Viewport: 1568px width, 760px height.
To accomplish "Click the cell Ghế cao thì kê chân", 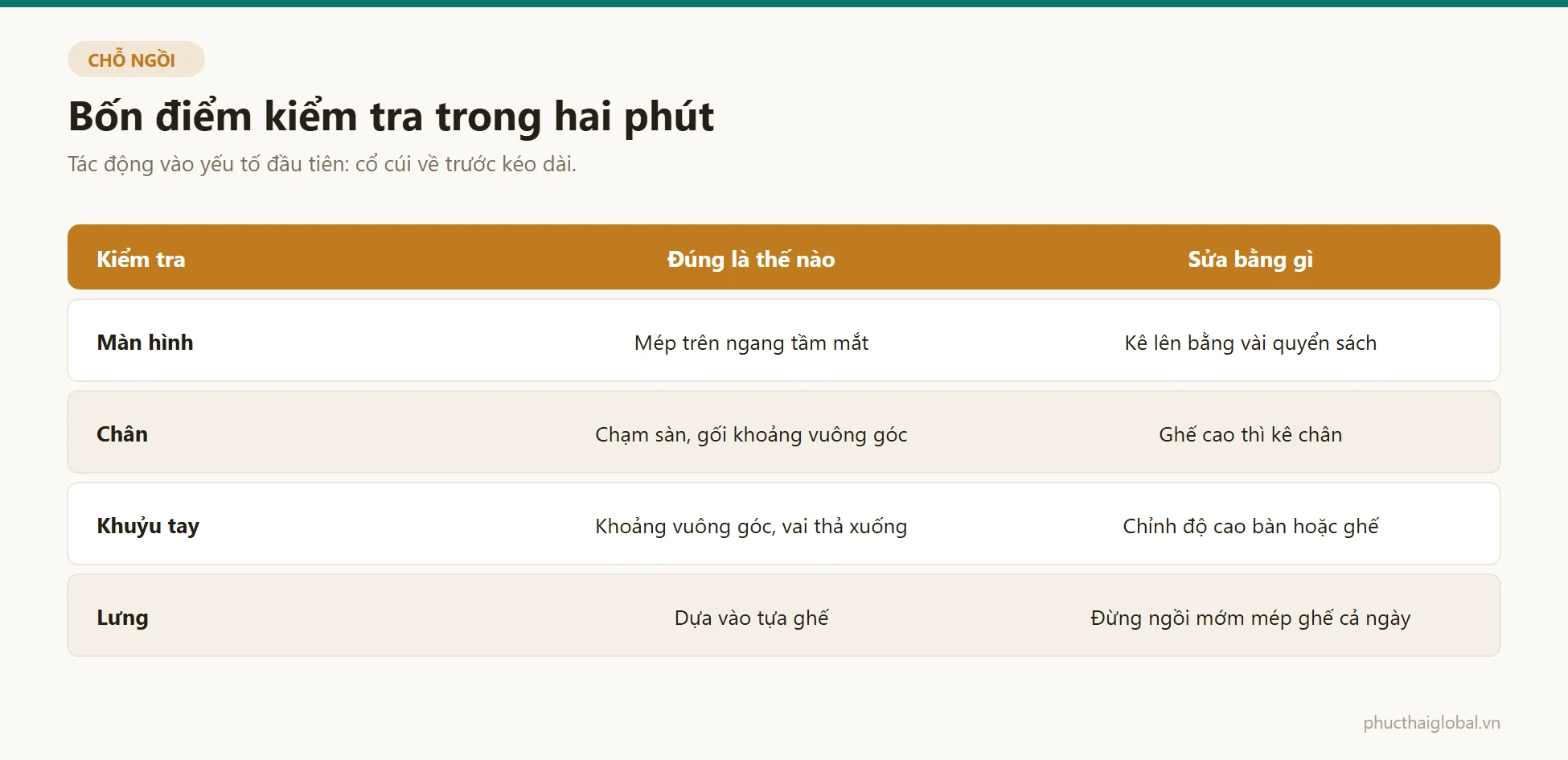I will click(1250, 434).
